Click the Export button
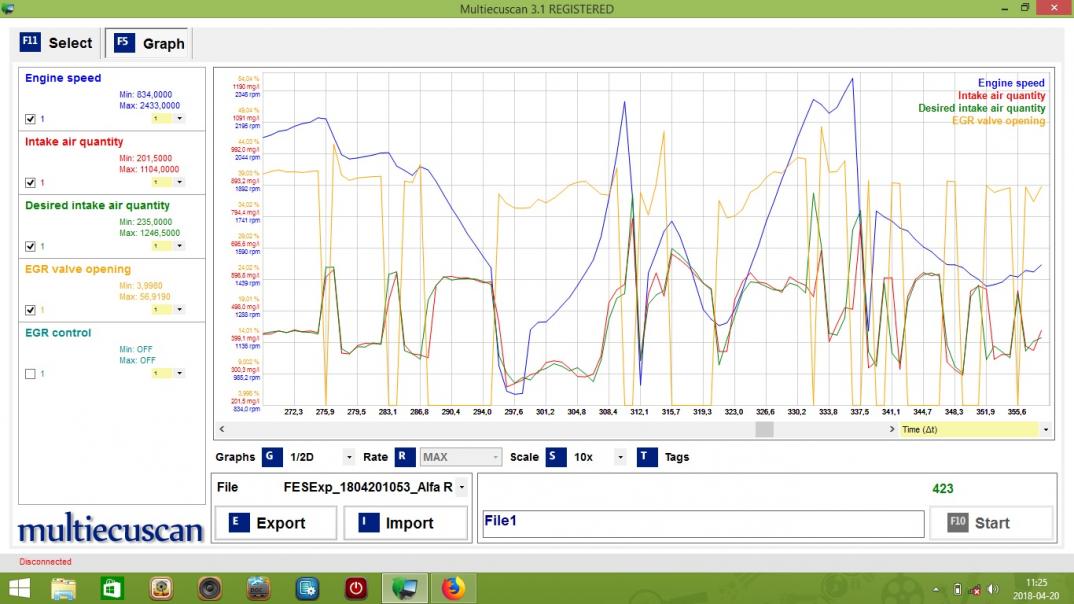This screenshot has height=604, width=1074. pyautogui.click(x=274, y=523)
